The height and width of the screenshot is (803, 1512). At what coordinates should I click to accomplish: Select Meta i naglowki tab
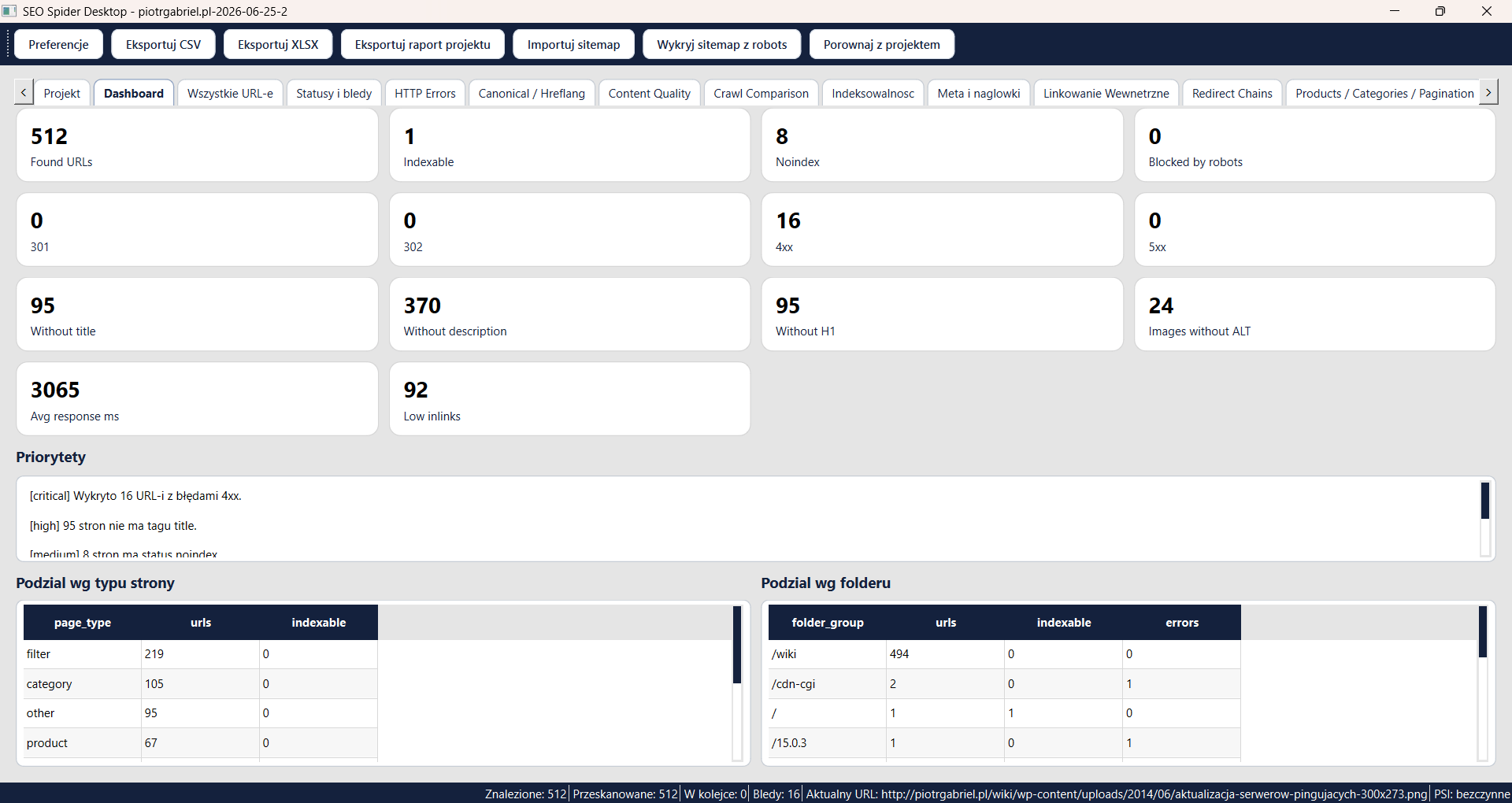(x=978, y=93)
